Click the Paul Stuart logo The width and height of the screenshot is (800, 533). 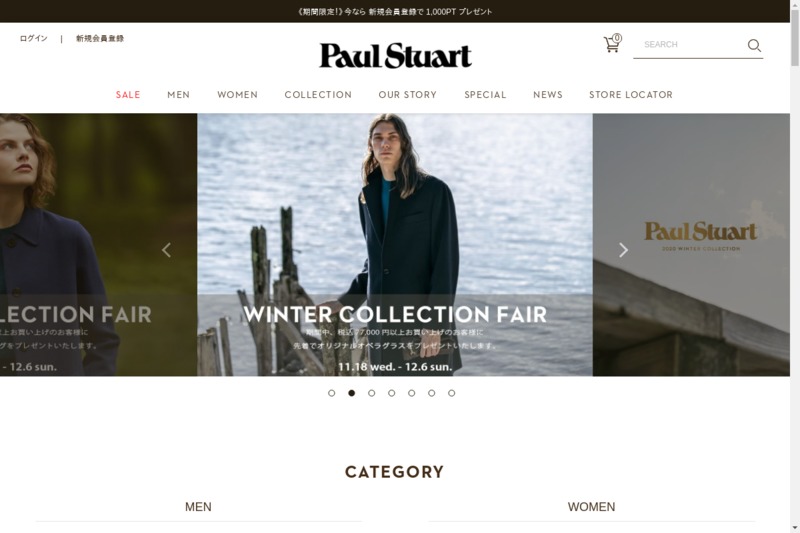(395, 56)
